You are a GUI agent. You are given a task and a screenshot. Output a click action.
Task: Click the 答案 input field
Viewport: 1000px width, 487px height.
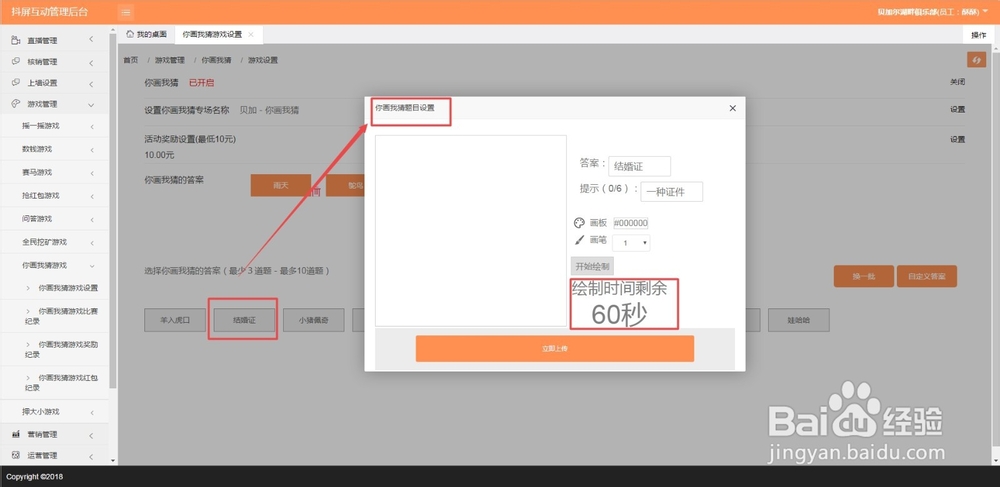pos(639,166)
